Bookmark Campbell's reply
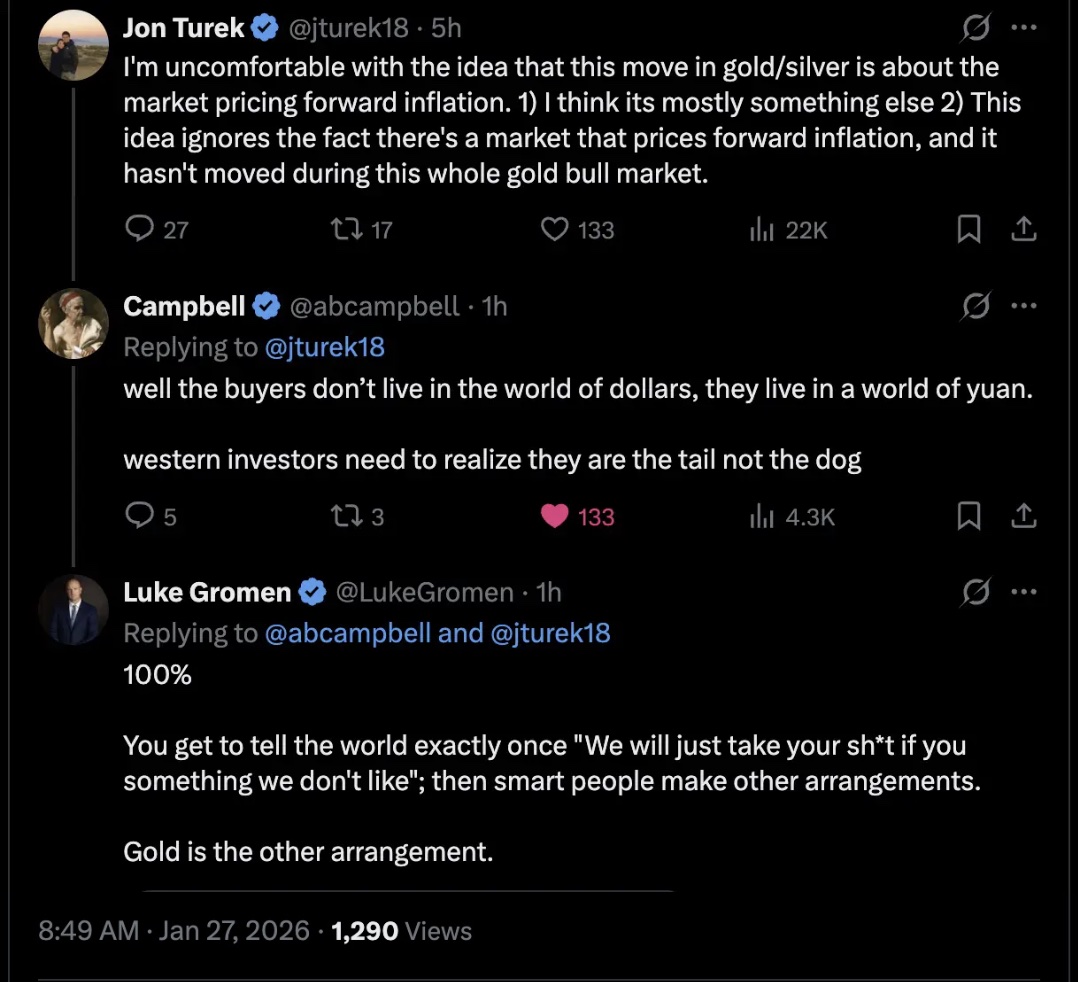This screenshot has height=982, width=1078. click(968, 516)
